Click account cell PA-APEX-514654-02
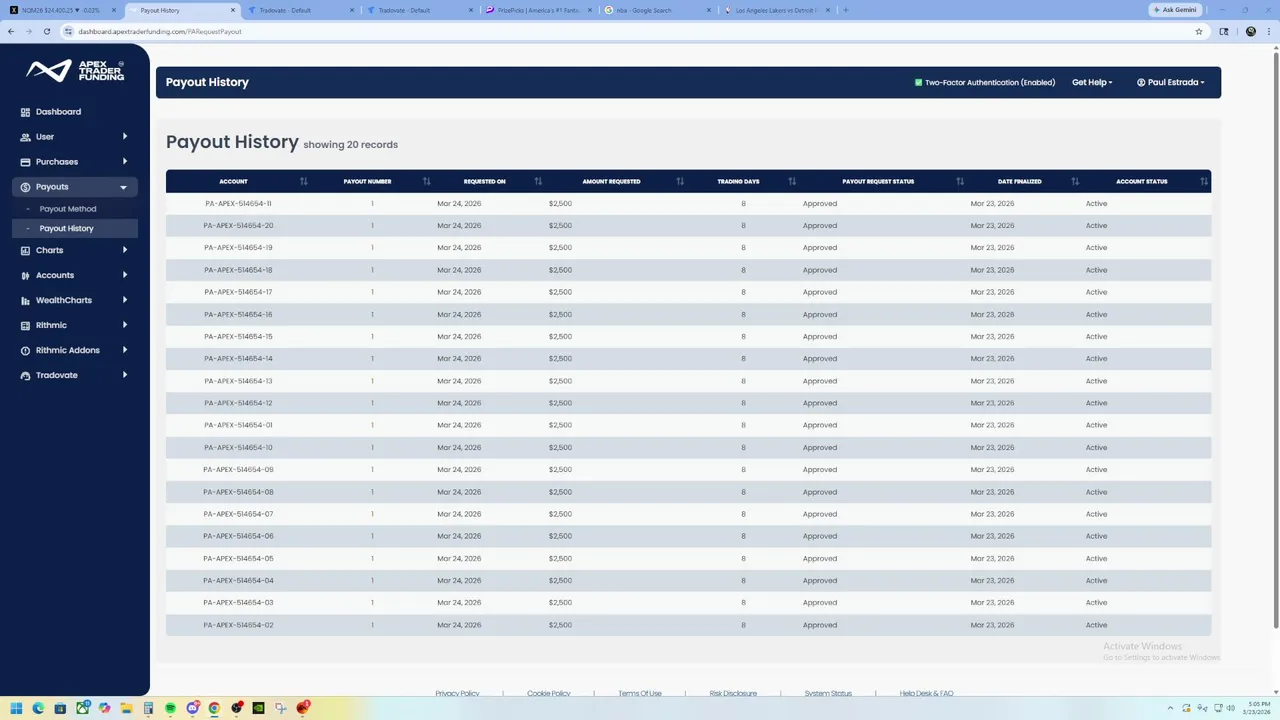The image size is (1280, 720). (238, 625)
